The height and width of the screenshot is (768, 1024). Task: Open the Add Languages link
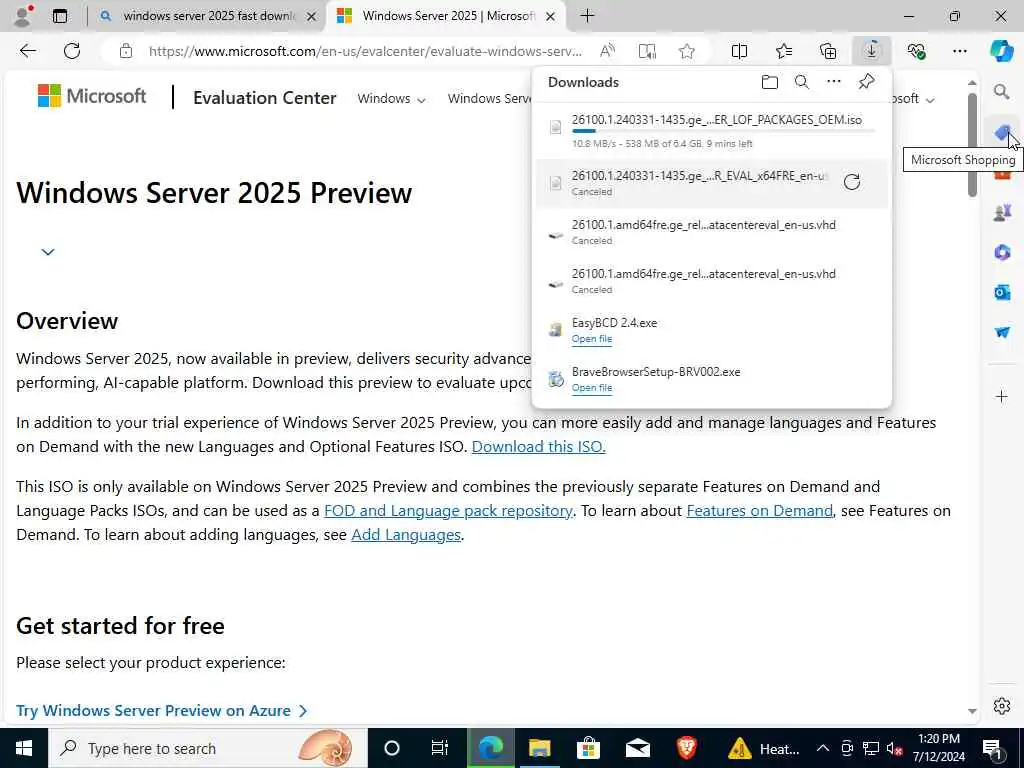click(406, 535)
